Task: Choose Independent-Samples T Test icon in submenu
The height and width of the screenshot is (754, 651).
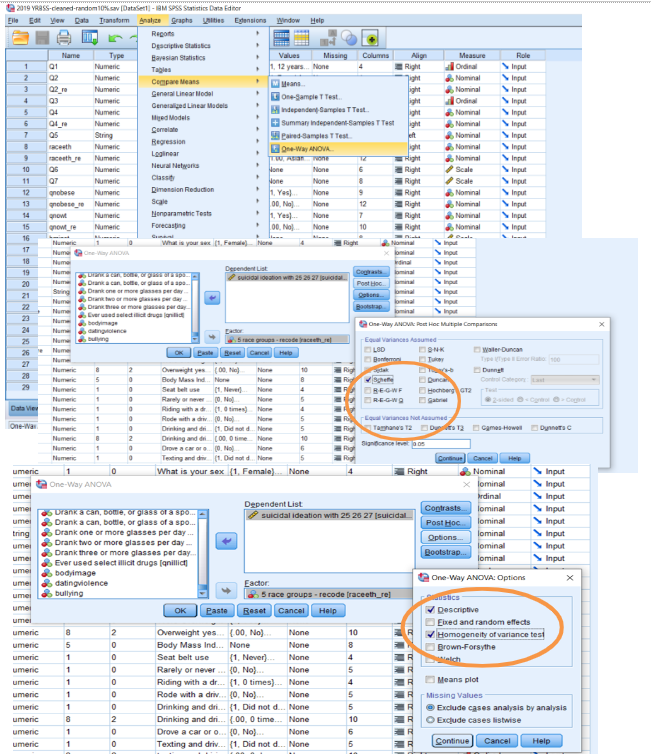Action: pyautogui.click(x=275, y=110)
